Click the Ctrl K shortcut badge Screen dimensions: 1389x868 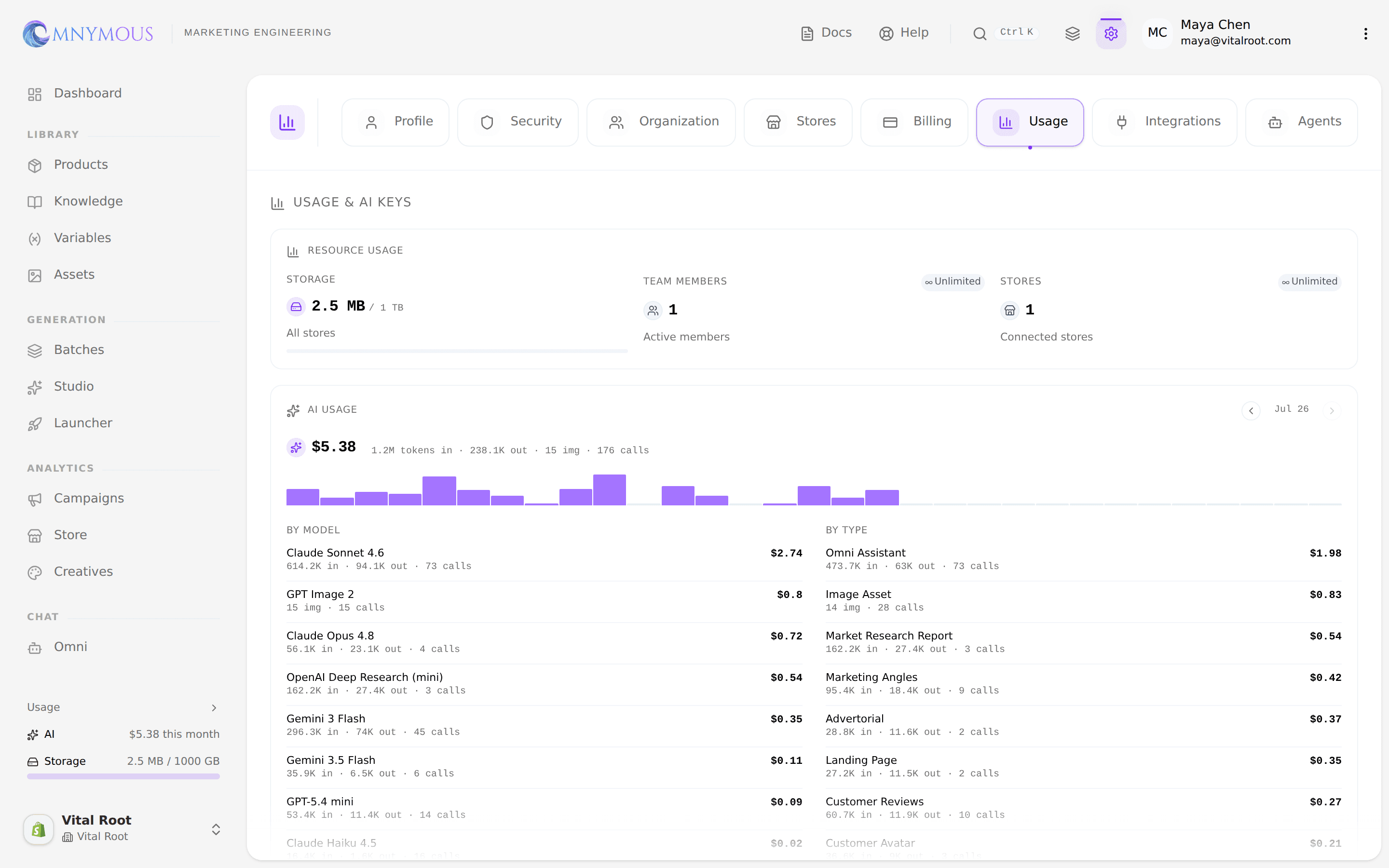coord(1017,32)
